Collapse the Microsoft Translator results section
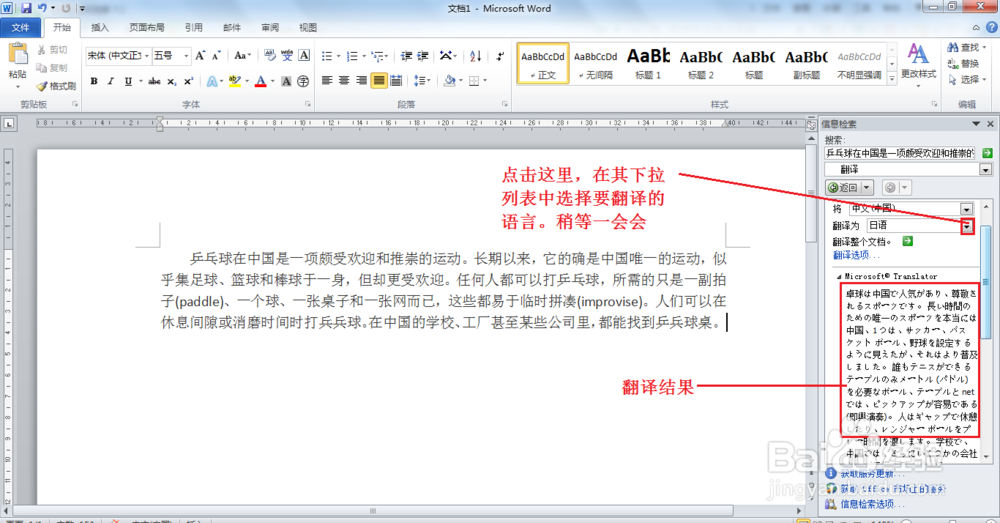The width and height of the screenshot is (1000, 523). pyautogui.click(x=839, y=277)
